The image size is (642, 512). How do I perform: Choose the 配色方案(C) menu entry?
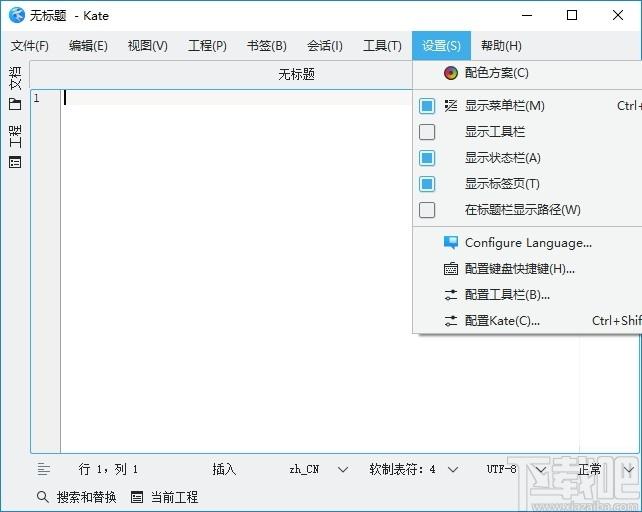tap(528, 73)
